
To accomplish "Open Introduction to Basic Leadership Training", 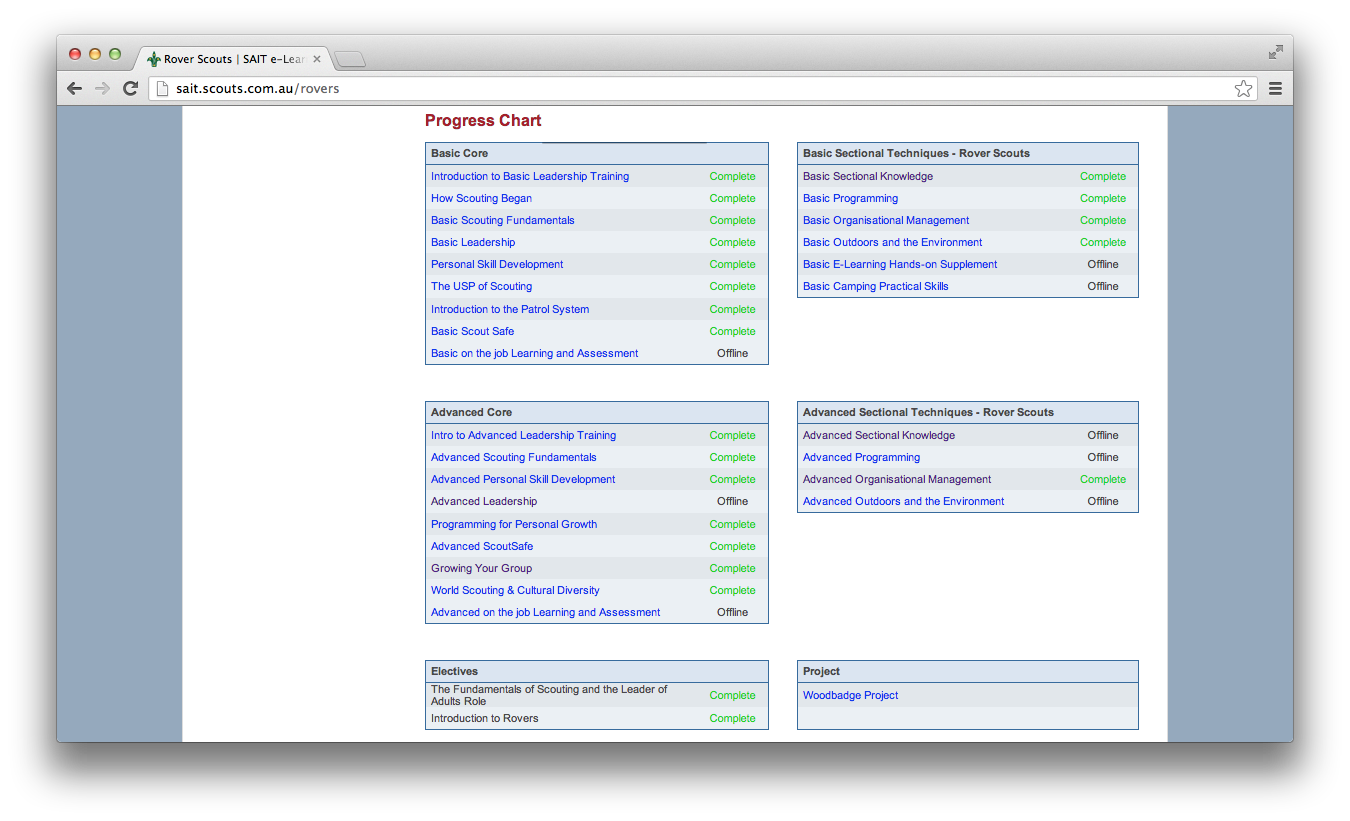I will point(530,176).
